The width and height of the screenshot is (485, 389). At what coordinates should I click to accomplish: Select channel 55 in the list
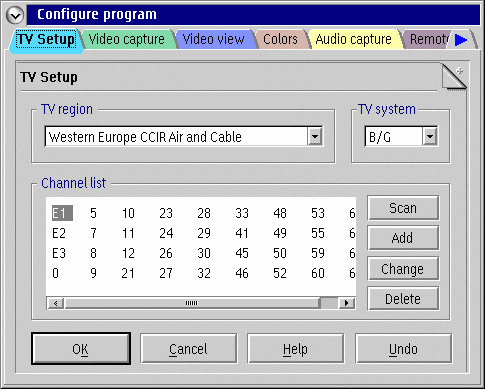coord(318,233)
